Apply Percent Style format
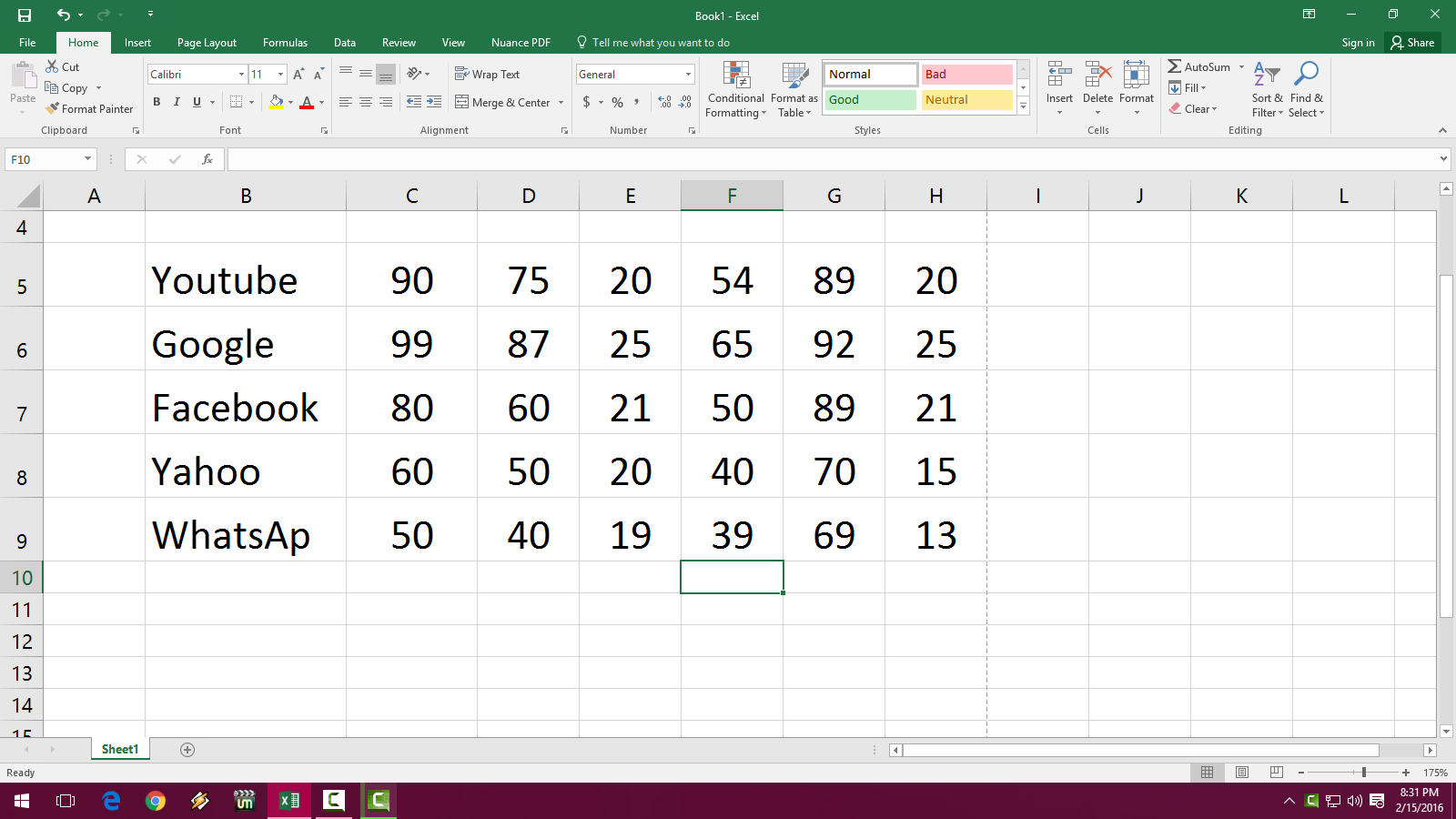 (x=618, y=102)
